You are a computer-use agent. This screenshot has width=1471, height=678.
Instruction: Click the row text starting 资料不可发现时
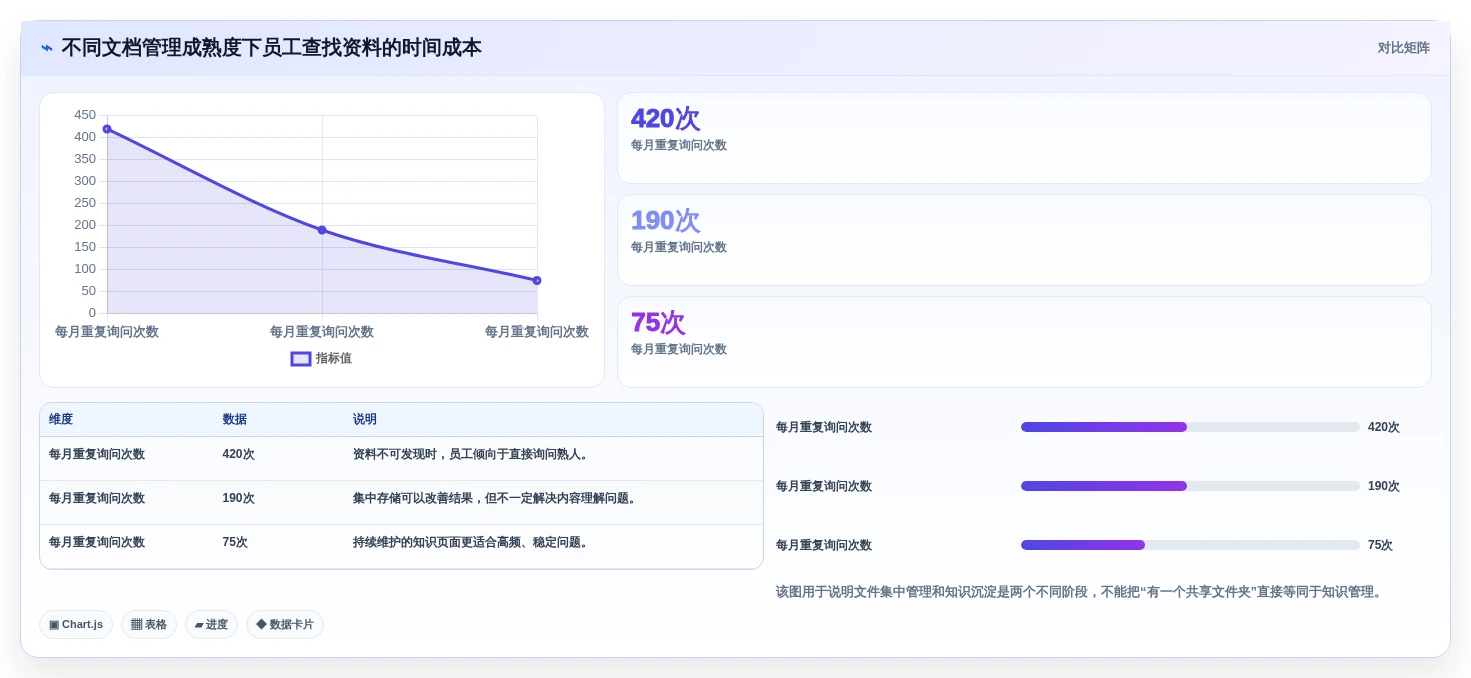click(x=472, y=454)
